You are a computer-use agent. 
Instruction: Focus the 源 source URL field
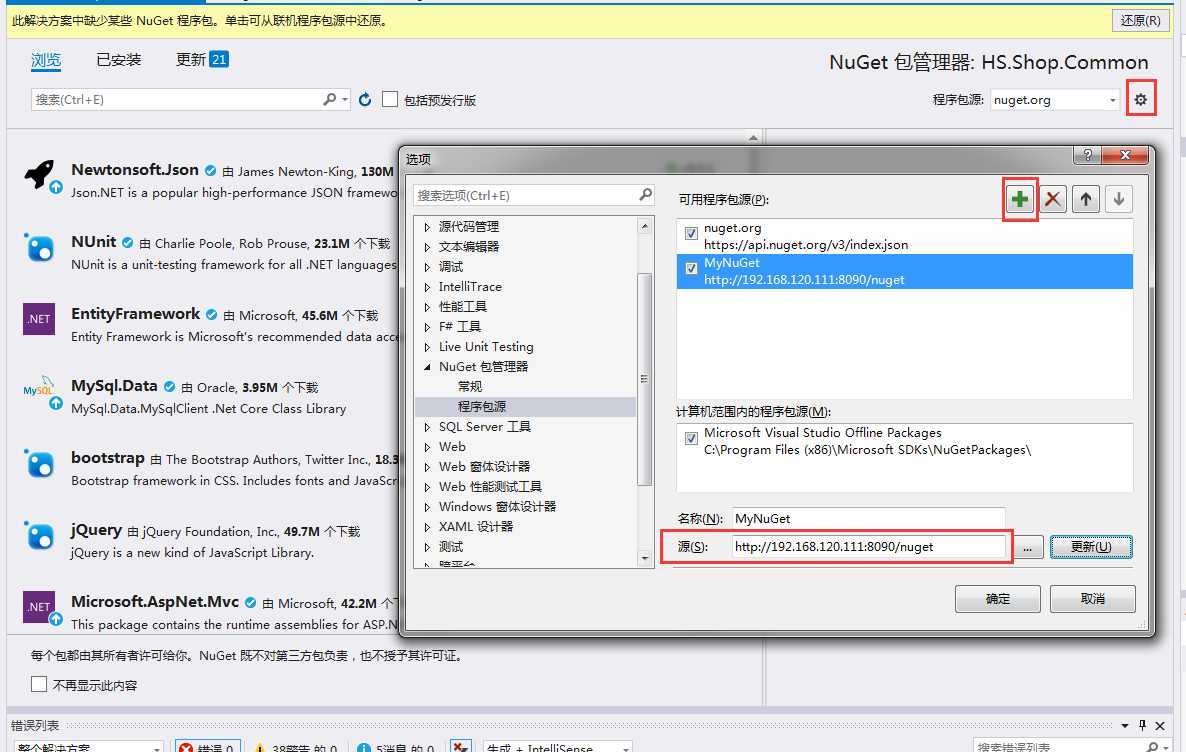pos(868,546)
